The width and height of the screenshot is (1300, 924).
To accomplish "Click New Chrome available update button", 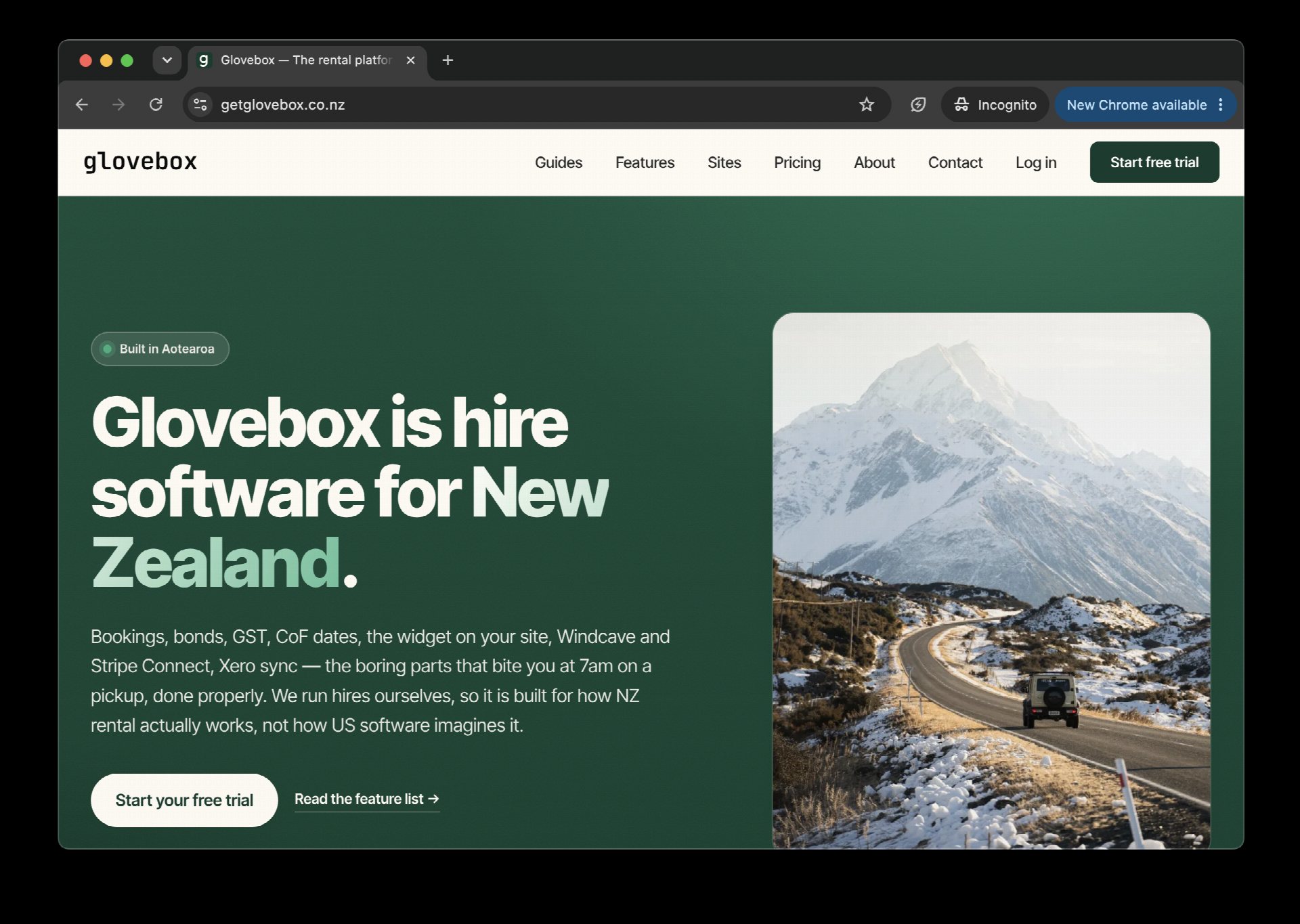I will click(1136, 105).
